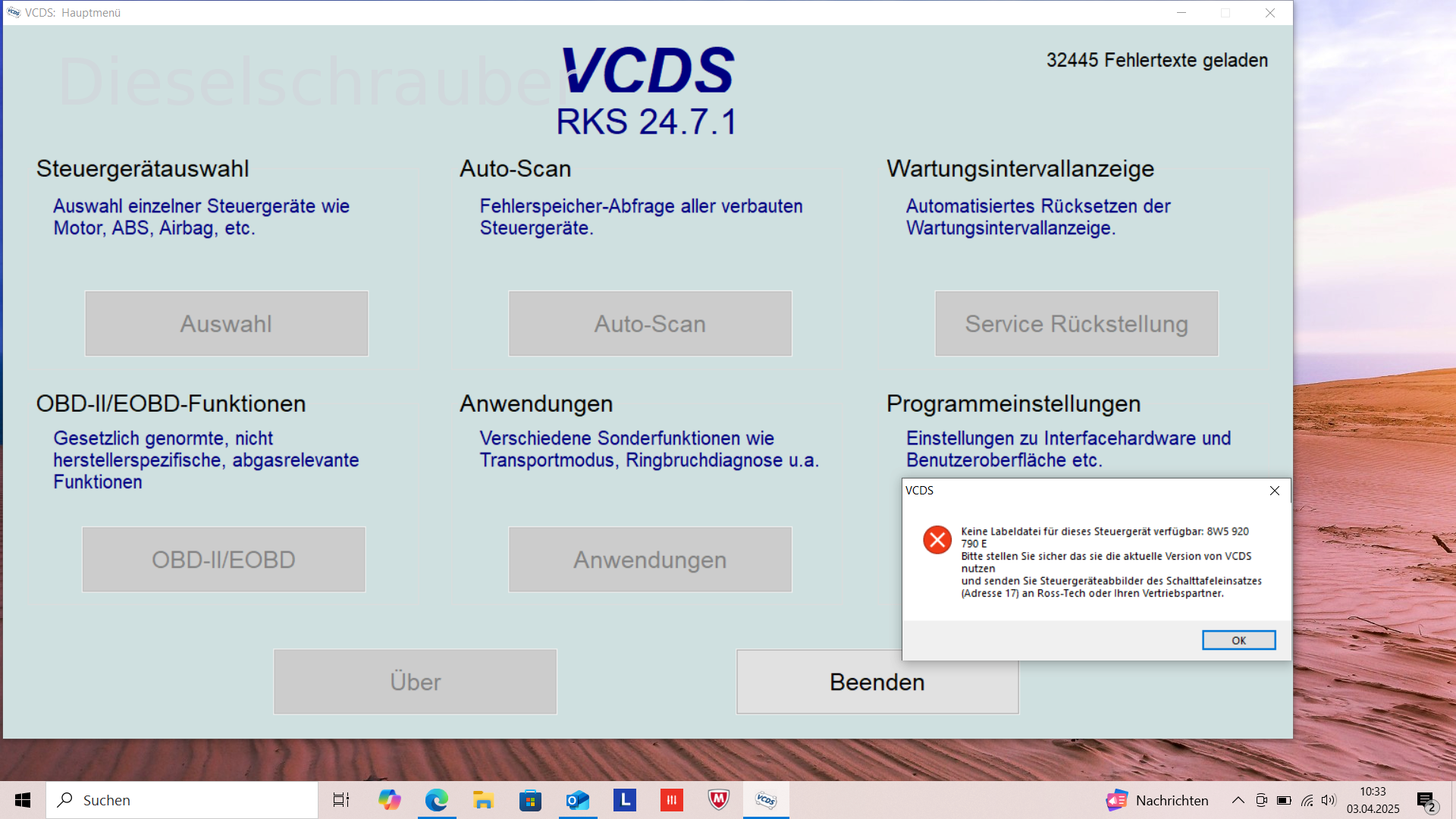Open Microsoft Edge from taskbar

pos(437,800)
